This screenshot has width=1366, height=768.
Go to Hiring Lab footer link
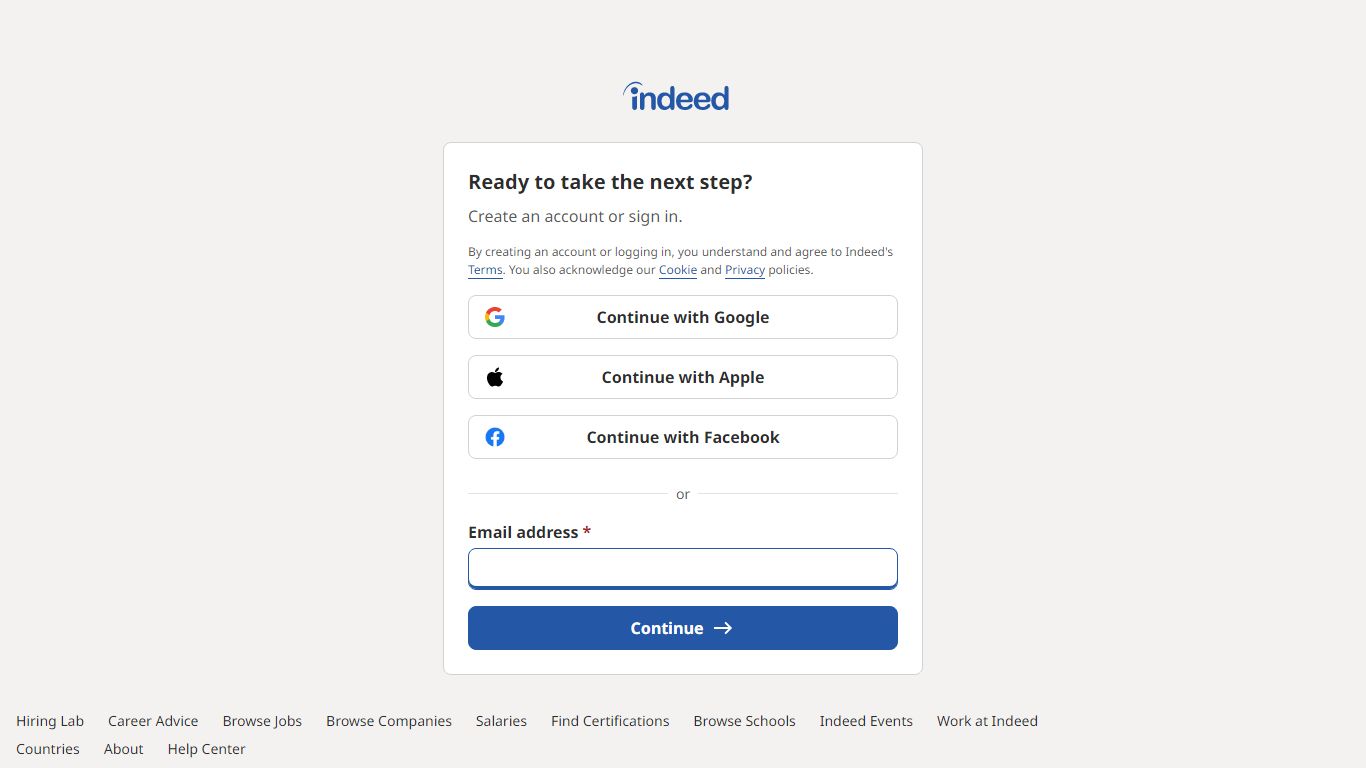click(x=50, y=721)
